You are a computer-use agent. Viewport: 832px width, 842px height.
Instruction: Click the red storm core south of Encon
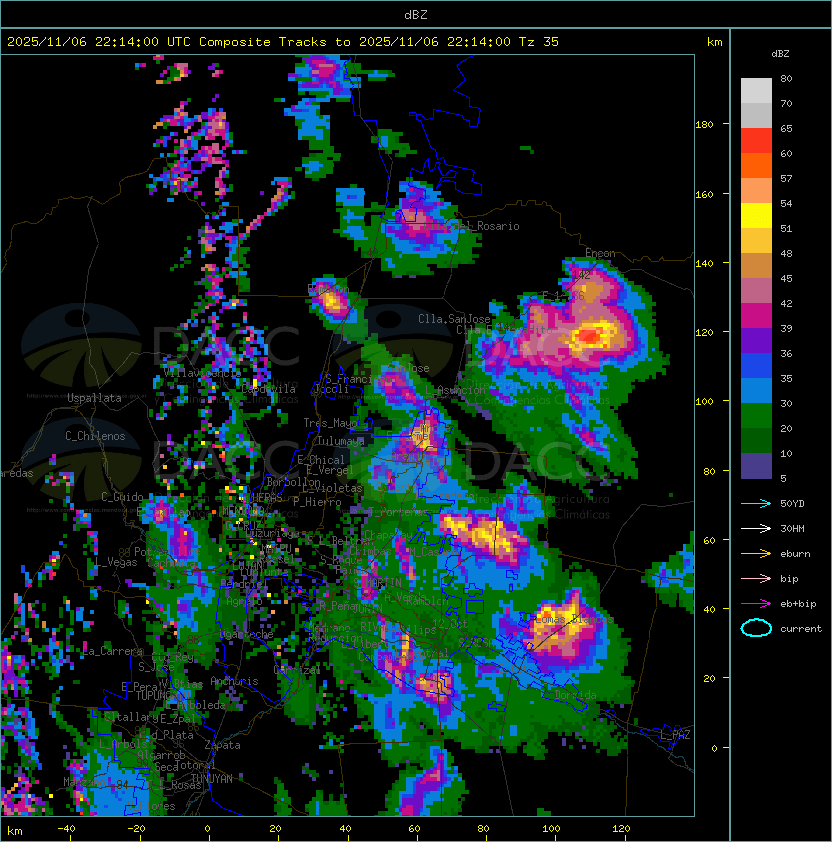pyautogui.click(x=589, y=337)
